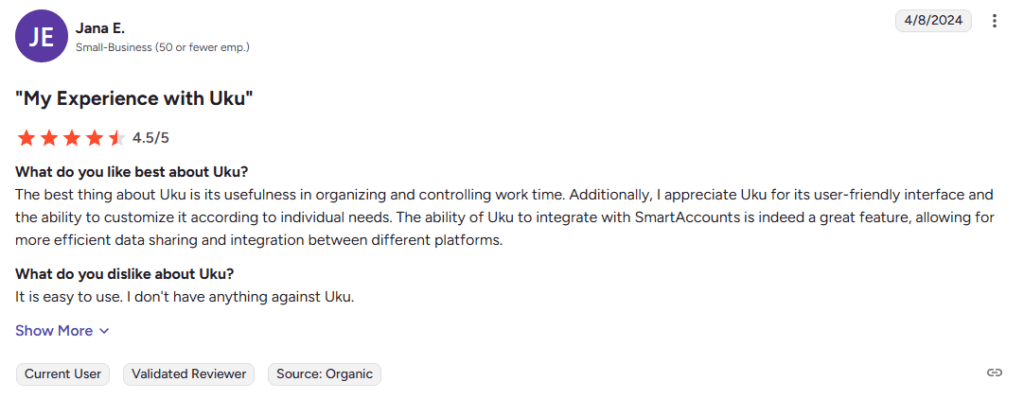Viewport: 1024px width, 399px height.
Task: Select the Current User tag
Action: [x=63, y=374]
